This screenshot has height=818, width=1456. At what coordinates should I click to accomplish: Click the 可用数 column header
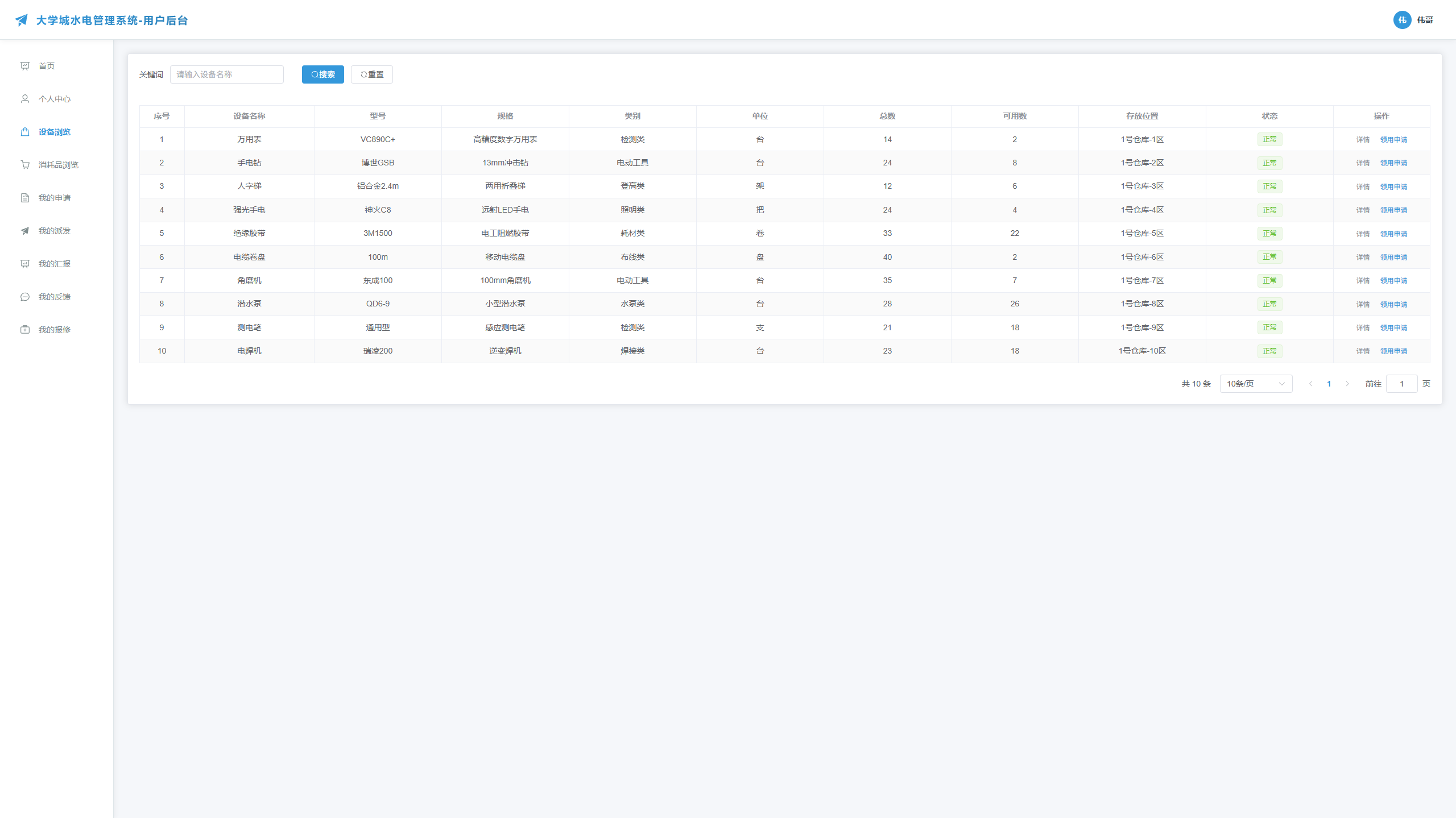click(x=1015, y=116)
